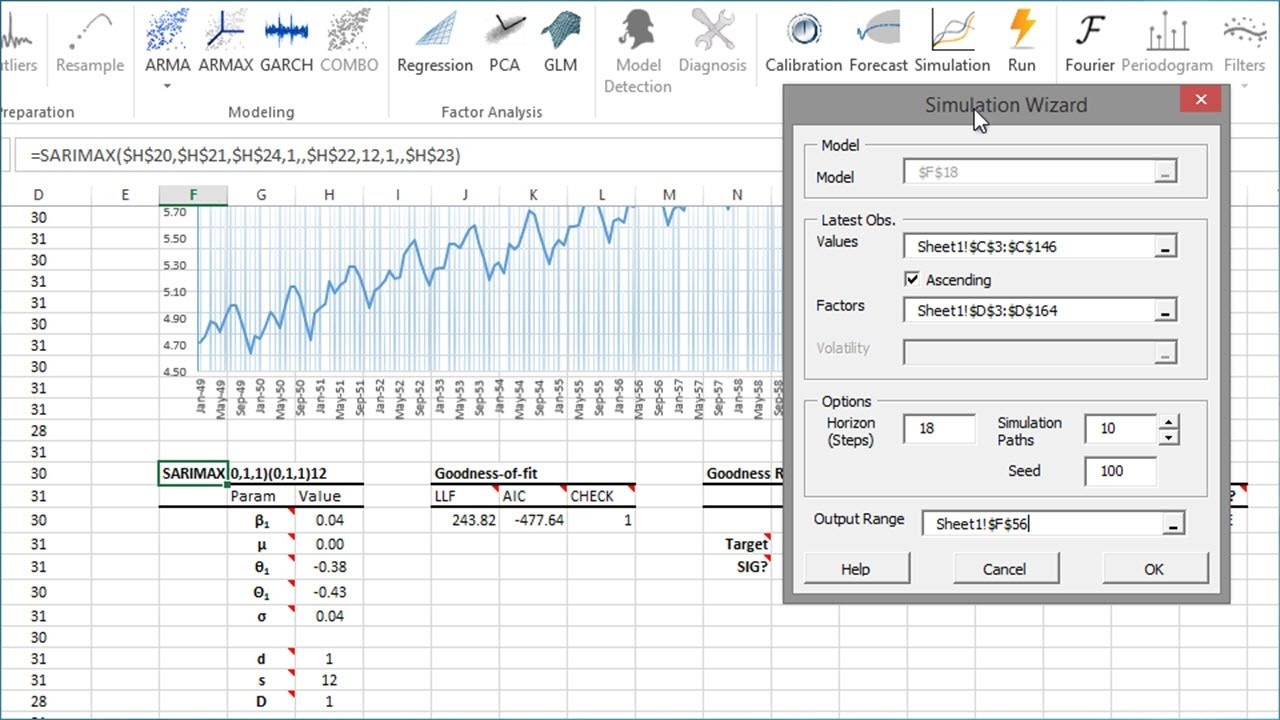
Task: Click the Factors range input field
Action: pyautogui.click(x=1028, y=311)
